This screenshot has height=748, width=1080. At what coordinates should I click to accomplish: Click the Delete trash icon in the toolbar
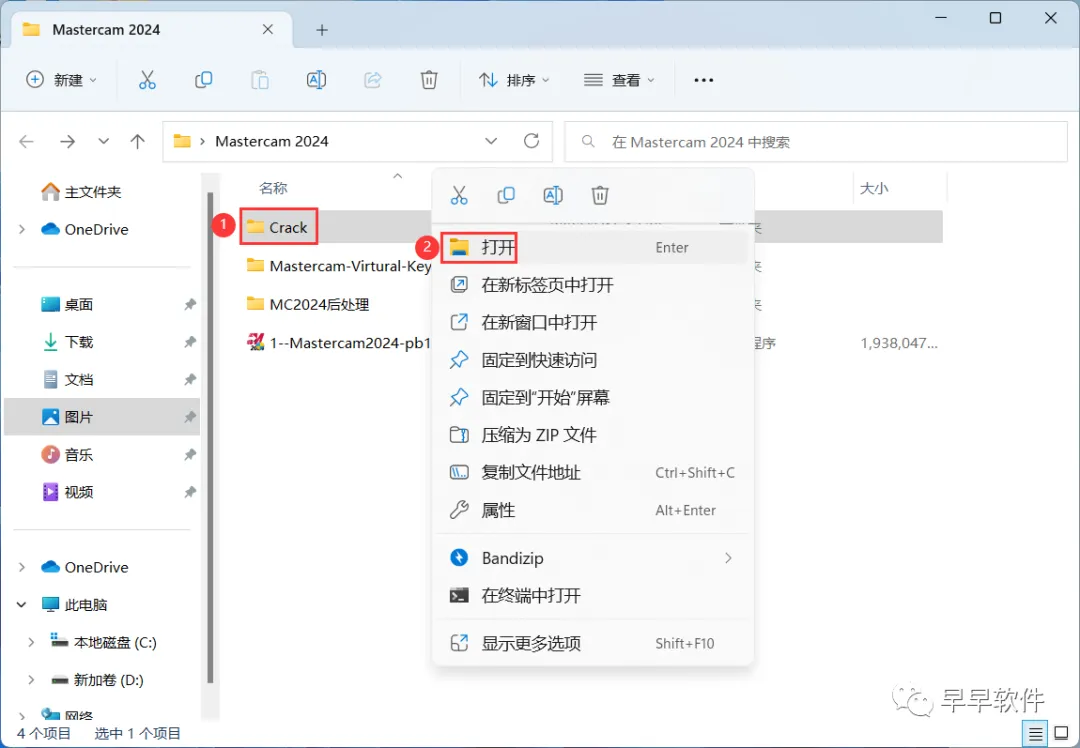point(429,80)
